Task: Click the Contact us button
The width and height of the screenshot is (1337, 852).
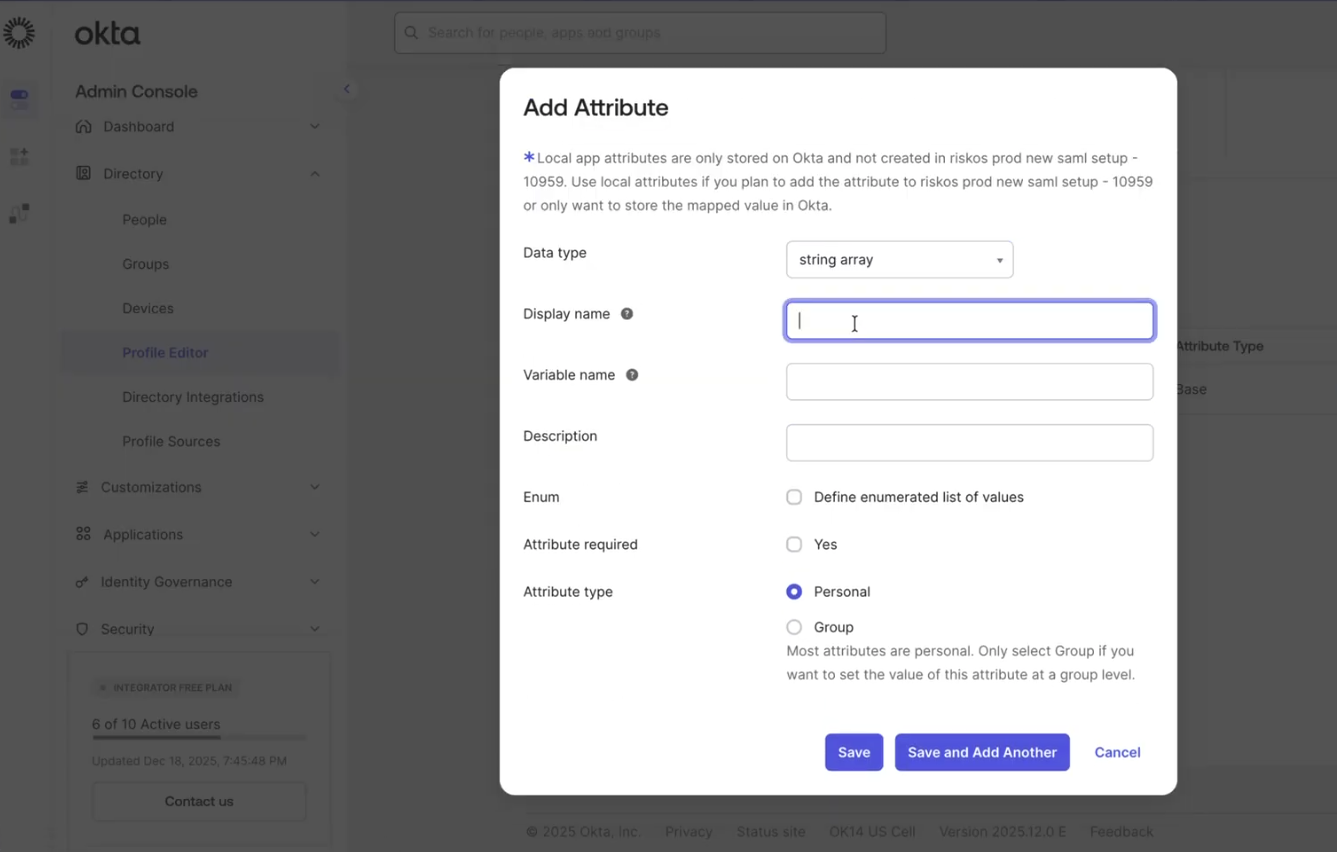Action: (x=199, y=801)
